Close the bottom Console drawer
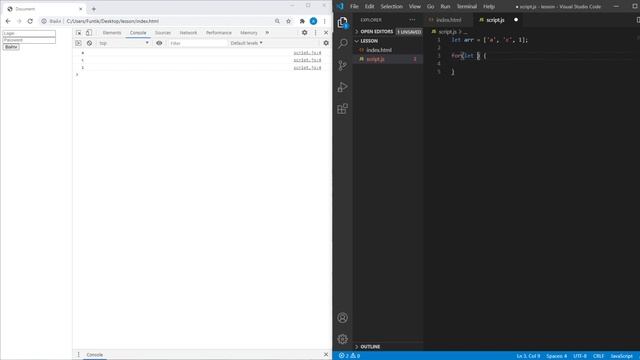This screenshot has width=640, height=360. coord(326,354)
